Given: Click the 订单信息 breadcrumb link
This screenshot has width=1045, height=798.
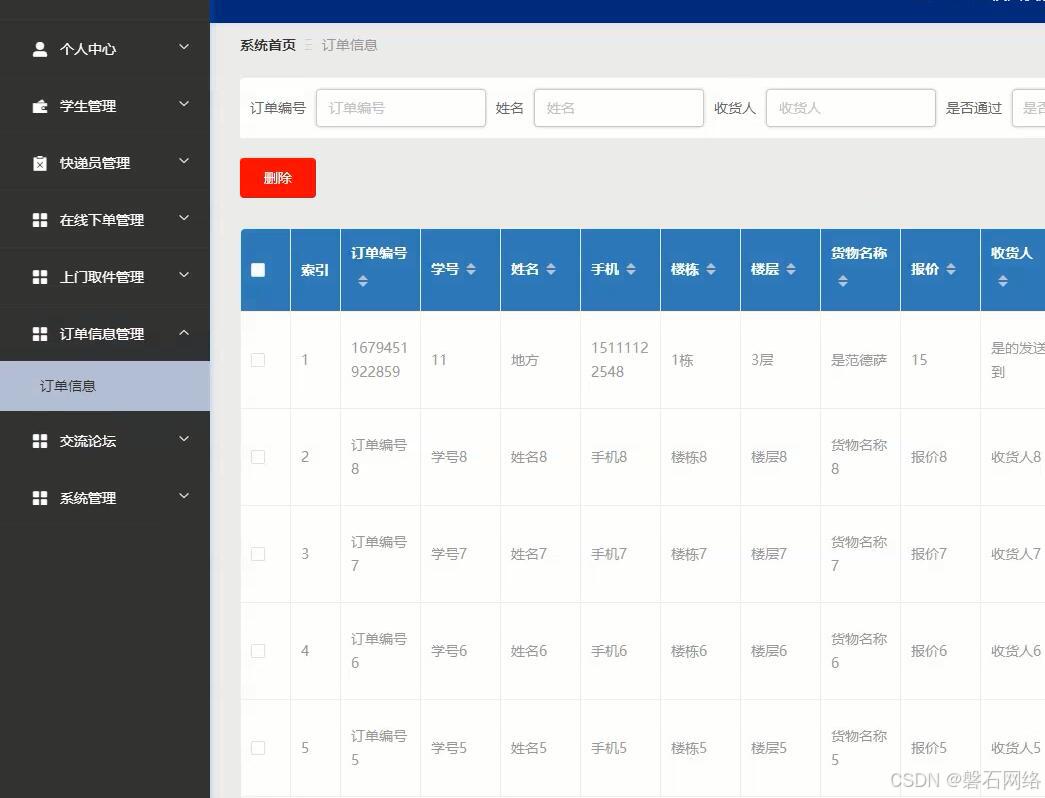Looking at the screenshot, I should [348, 45].
